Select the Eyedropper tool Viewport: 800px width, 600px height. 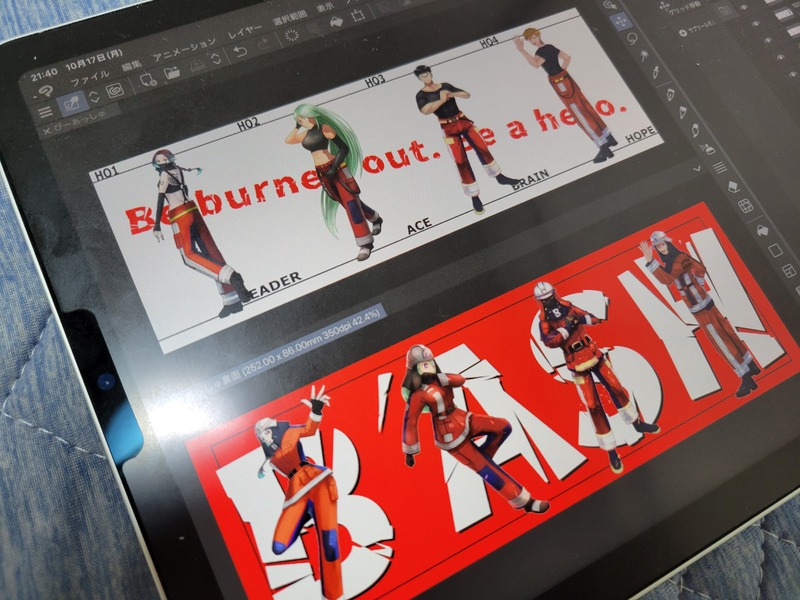656,73
